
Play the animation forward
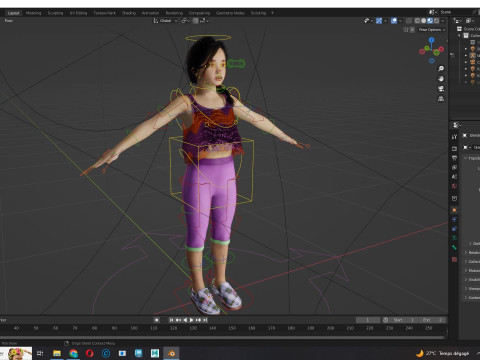tap(192, 320)
